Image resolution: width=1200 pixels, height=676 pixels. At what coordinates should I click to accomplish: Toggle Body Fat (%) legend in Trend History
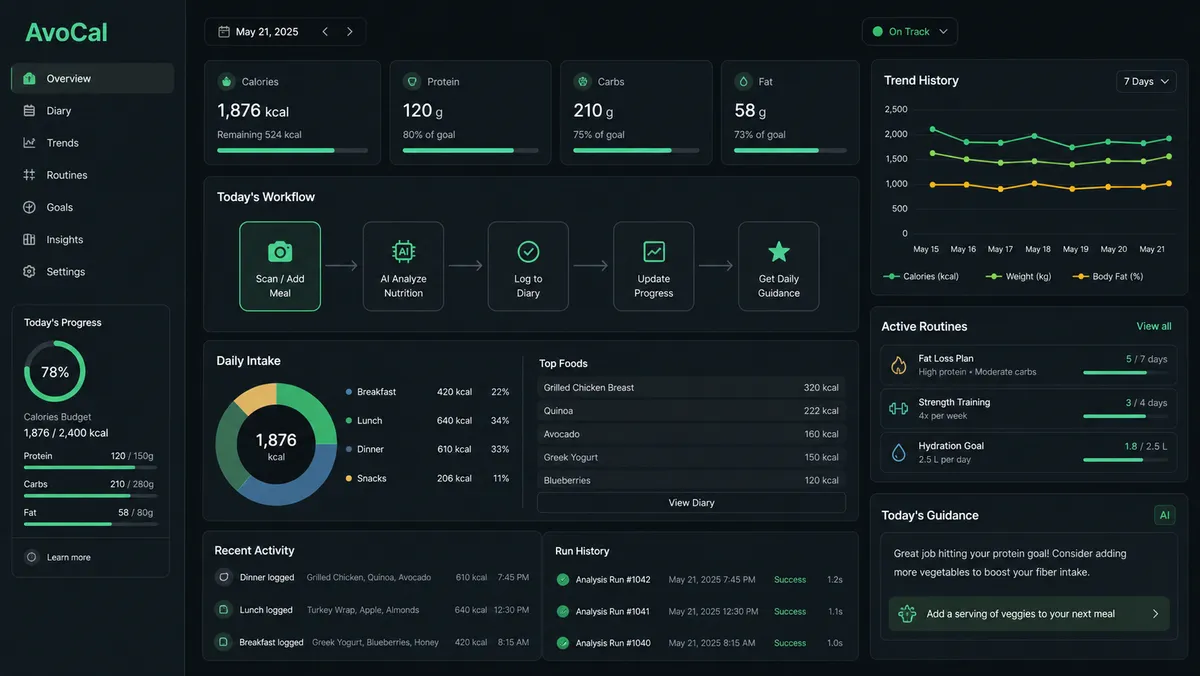(x=1107, y=276)
